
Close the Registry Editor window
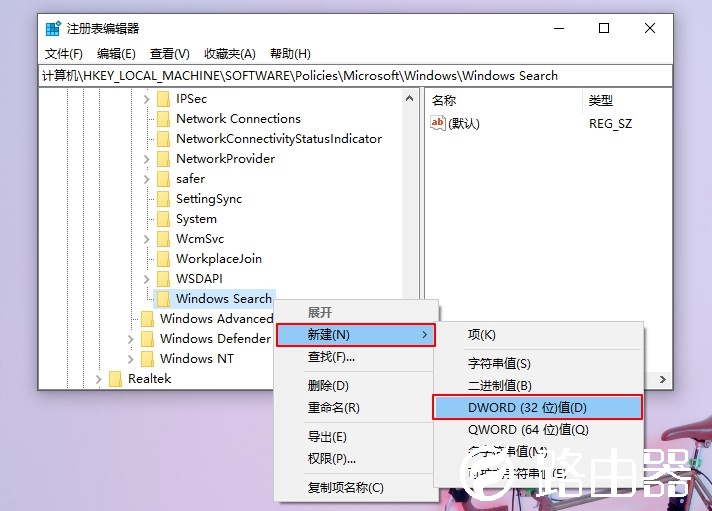[x=650, y=28]
